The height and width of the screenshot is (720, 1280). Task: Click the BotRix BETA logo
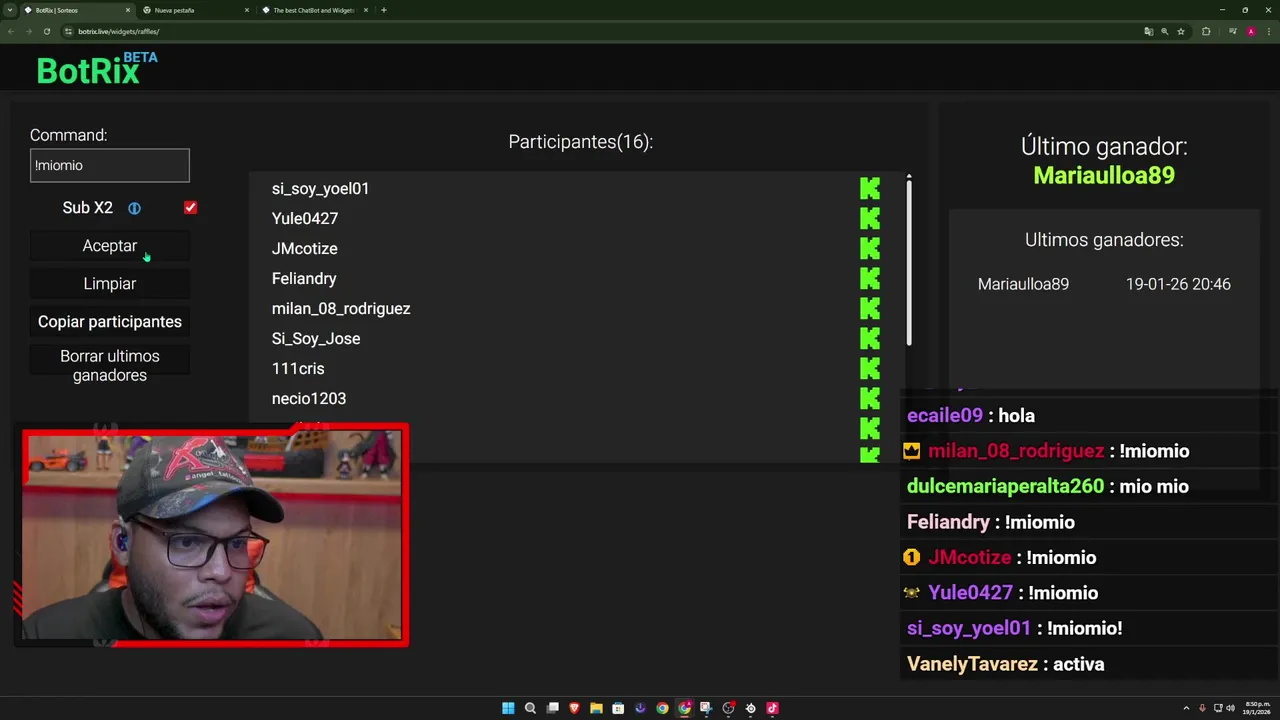pyautogui.click(x=97, y=68)
